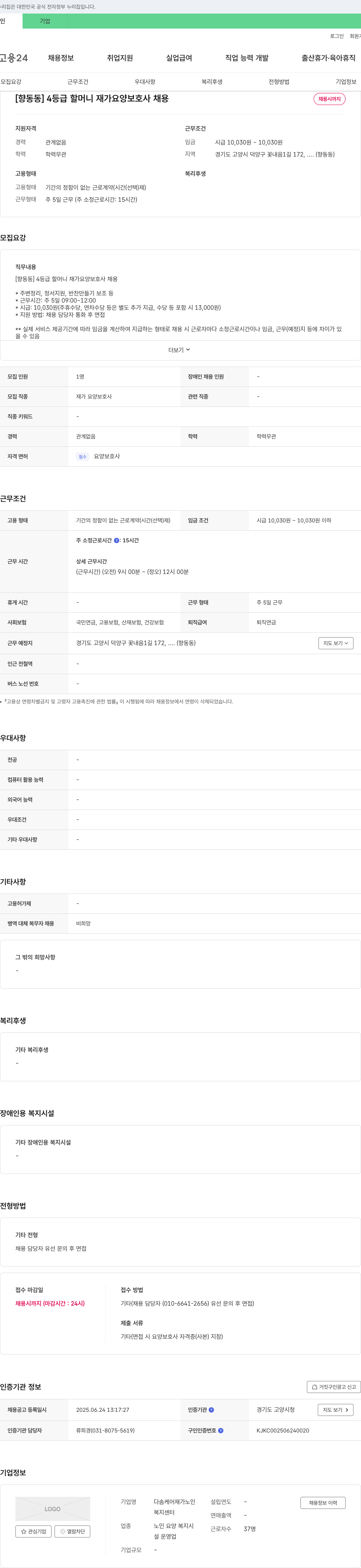Click employee count 37명
Screen dimensions: 361x1568
(x=250, y=1528)
